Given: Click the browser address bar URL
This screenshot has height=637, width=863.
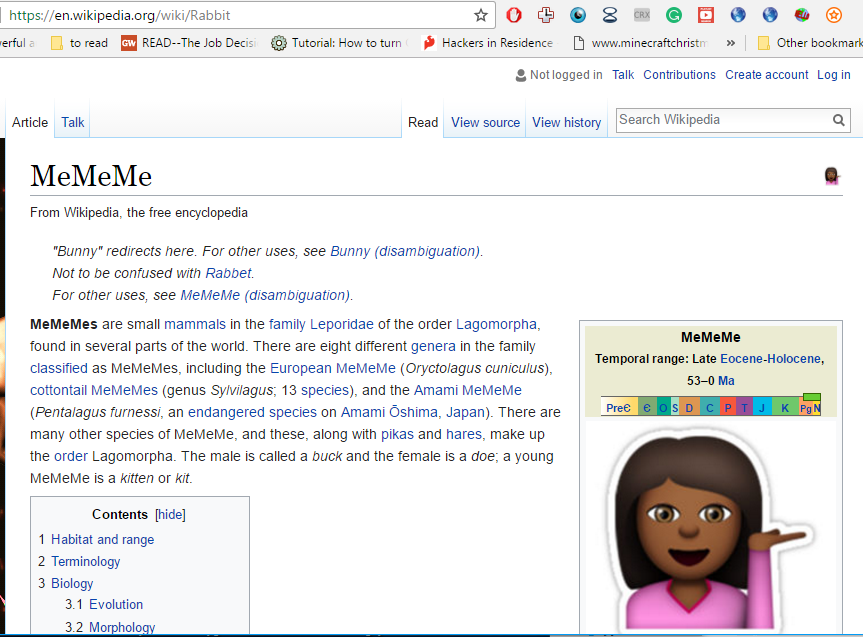Looking at the screenshot, I should pyautogui.click(x=120, y=15).
